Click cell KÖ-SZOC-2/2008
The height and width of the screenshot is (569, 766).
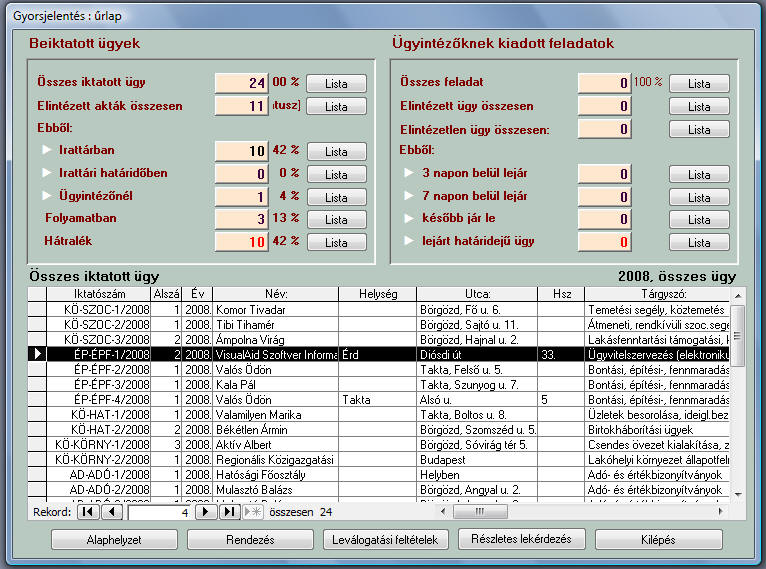[99, 324]
